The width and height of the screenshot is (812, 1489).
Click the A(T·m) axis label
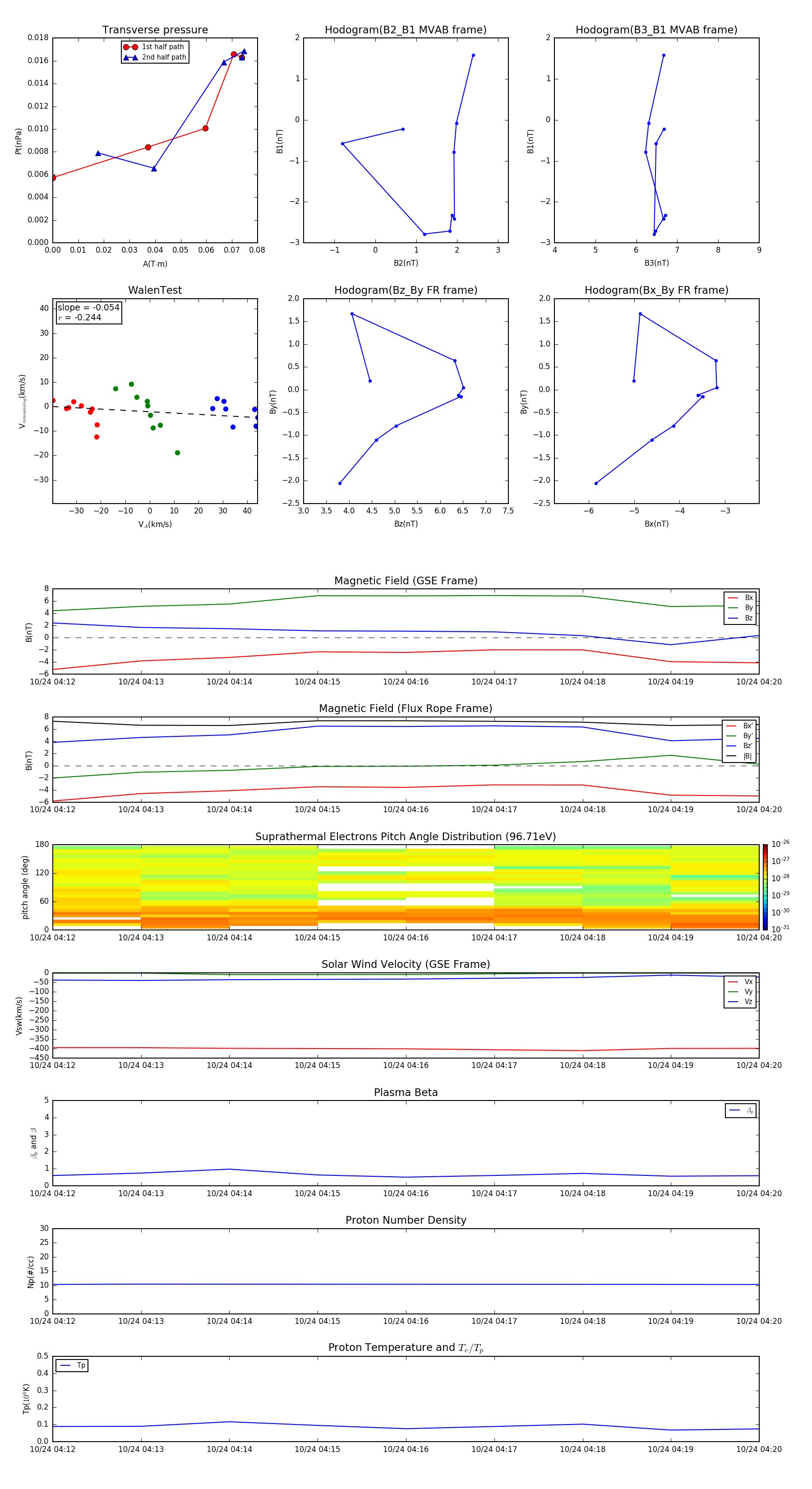[155, 264]
